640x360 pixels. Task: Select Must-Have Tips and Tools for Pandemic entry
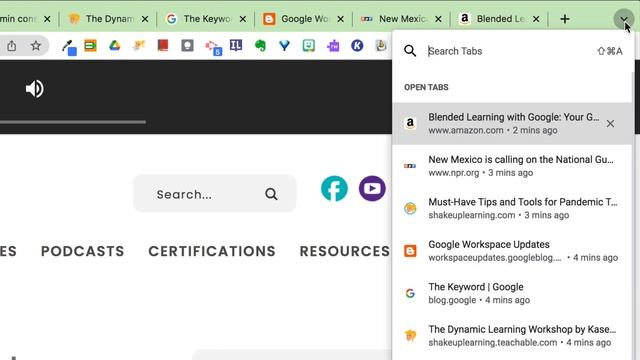click(x=512, y=209)
